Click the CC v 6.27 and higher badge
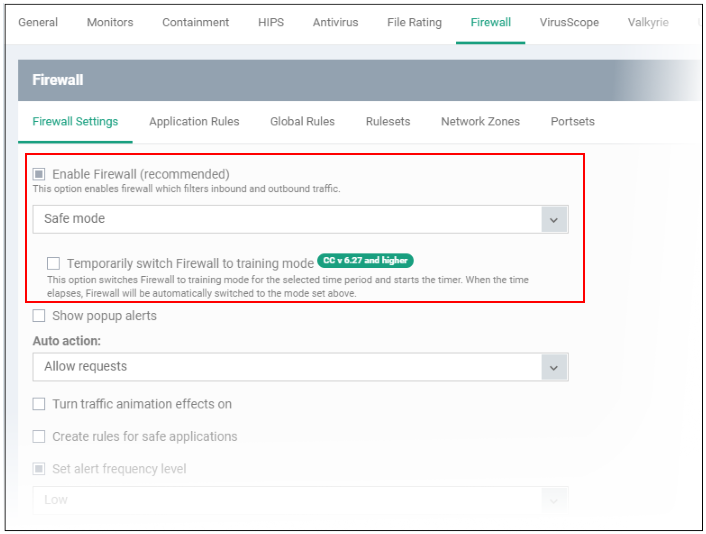The width and height of the screenshot is (706, 534). 366,260
